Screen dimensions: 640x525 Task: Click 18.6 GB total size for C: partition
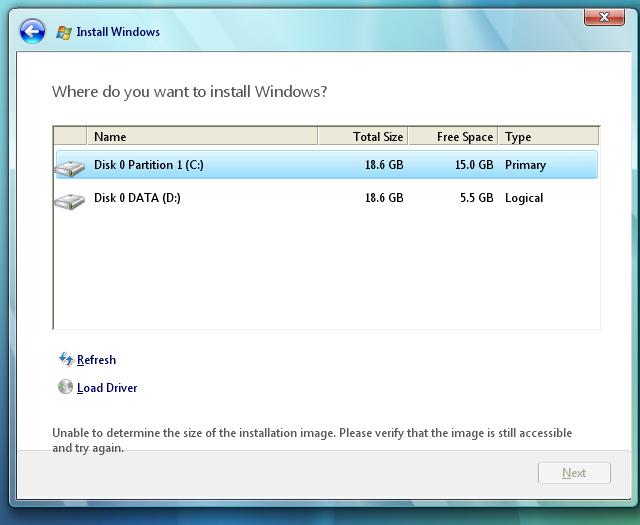[x=384, y=165]
